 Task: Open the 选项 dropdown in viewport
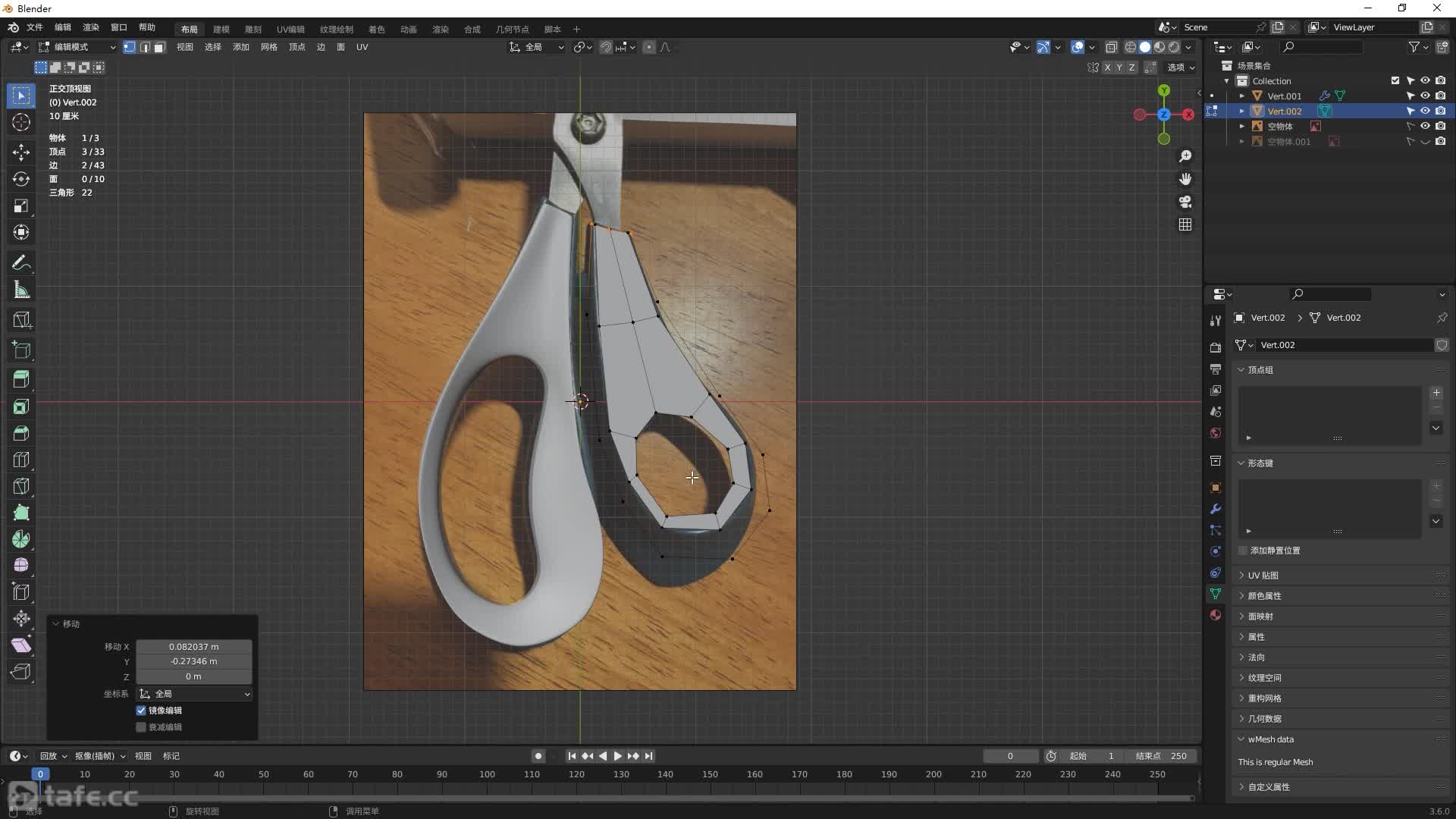pos(1181,67)
